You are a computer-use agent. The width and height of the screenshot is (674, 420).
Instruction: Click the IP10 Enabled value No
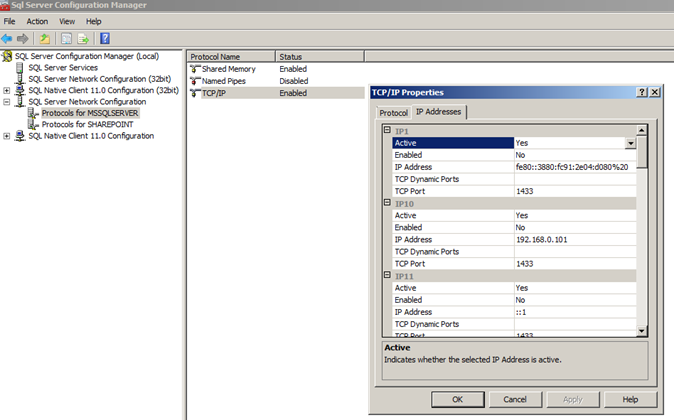575,227
